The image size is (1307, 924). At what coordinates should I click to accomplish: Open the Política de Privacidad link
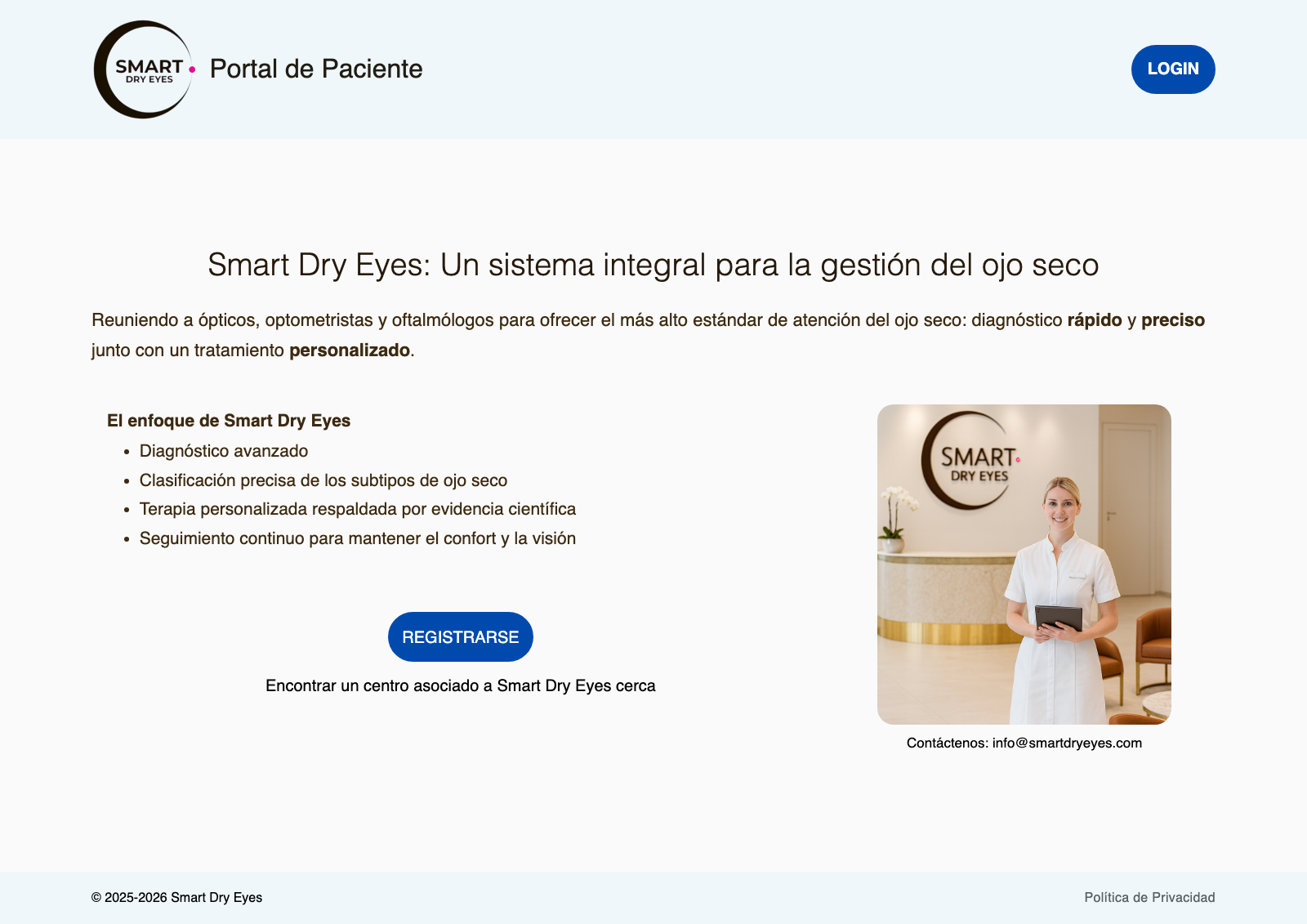[1149, 898]
